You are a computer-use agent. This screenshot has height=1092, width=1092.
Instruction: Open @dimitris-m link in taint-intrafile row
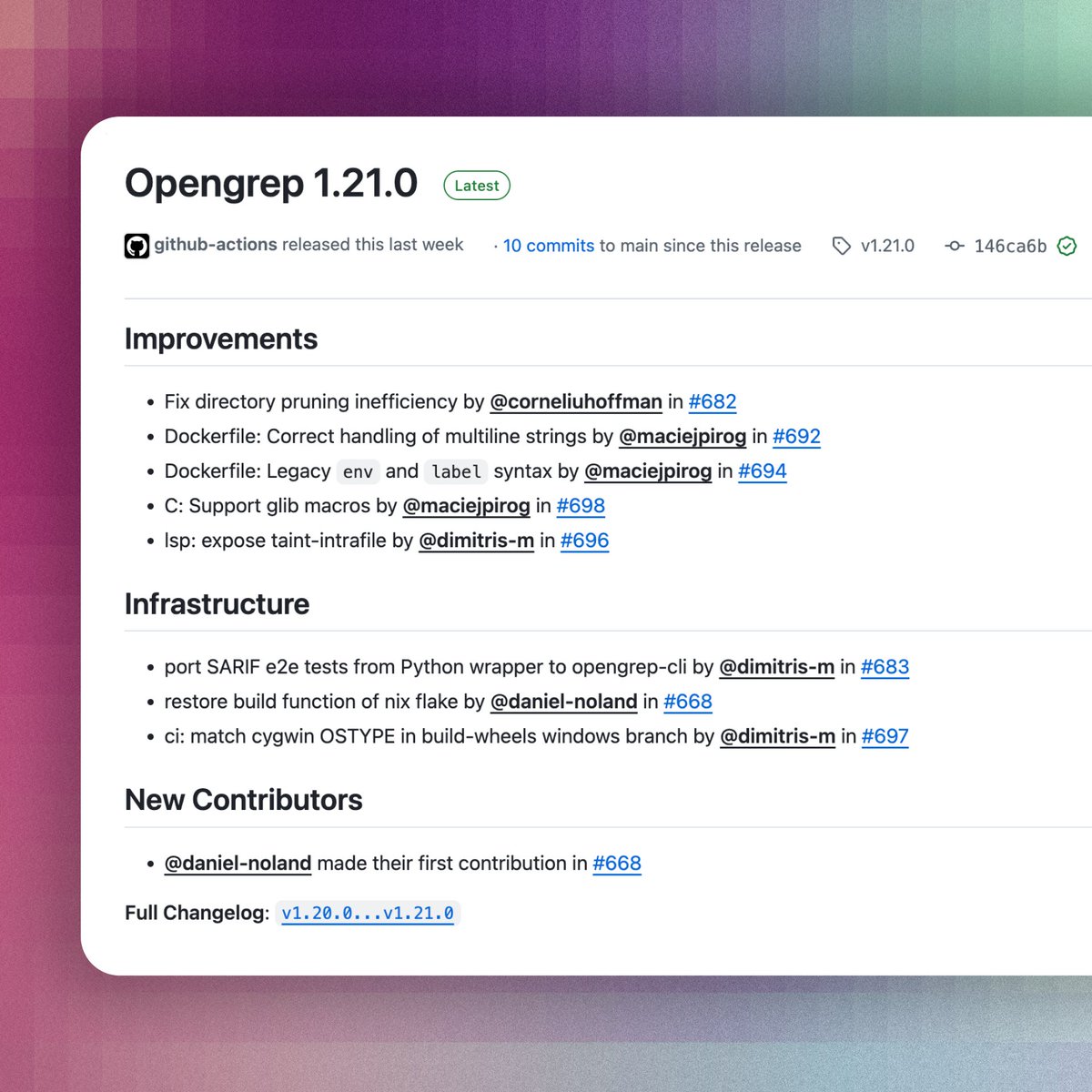pos(476,540)
